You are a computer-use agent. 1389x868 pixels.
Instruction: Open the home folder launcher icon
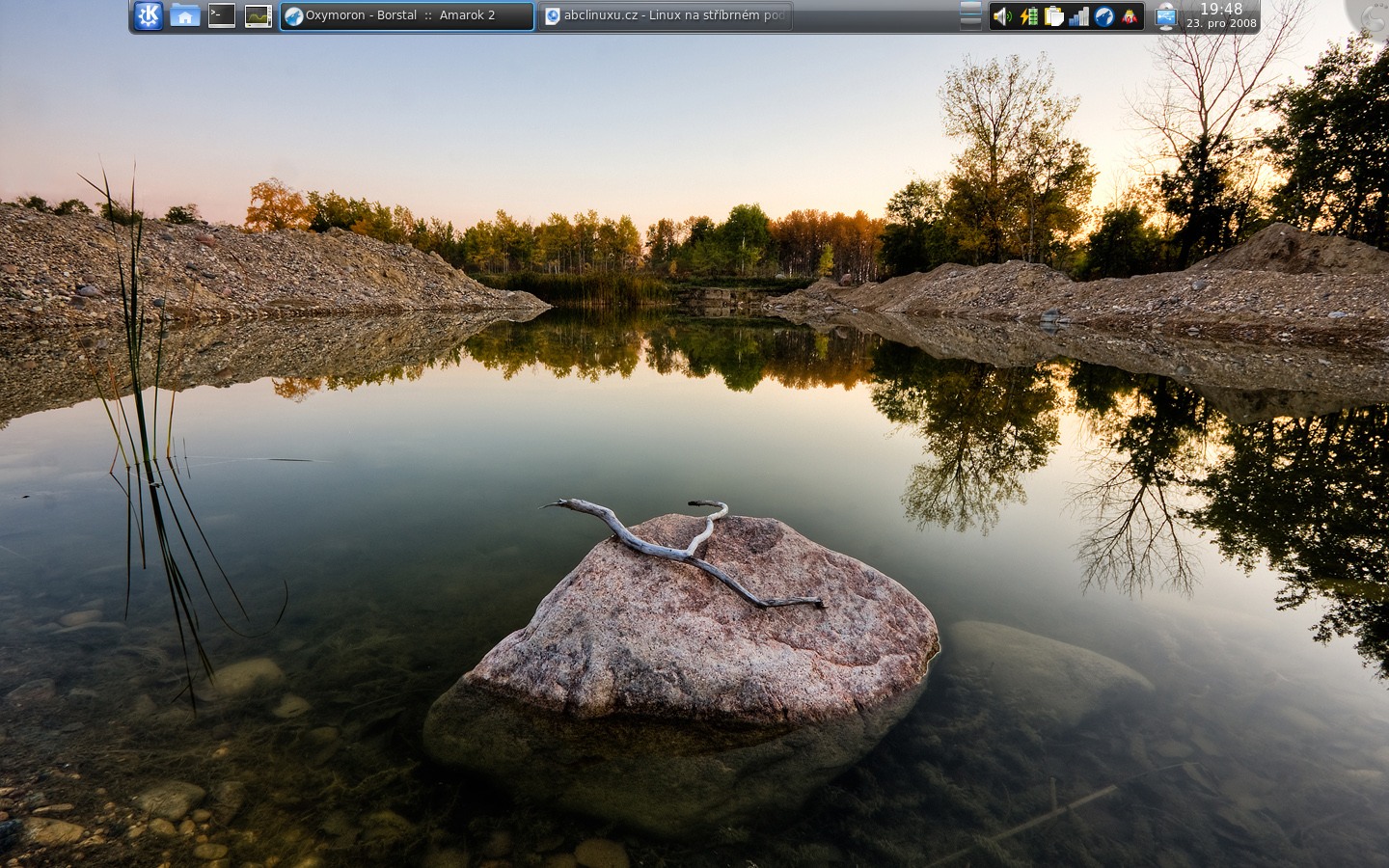click(185, 15)
